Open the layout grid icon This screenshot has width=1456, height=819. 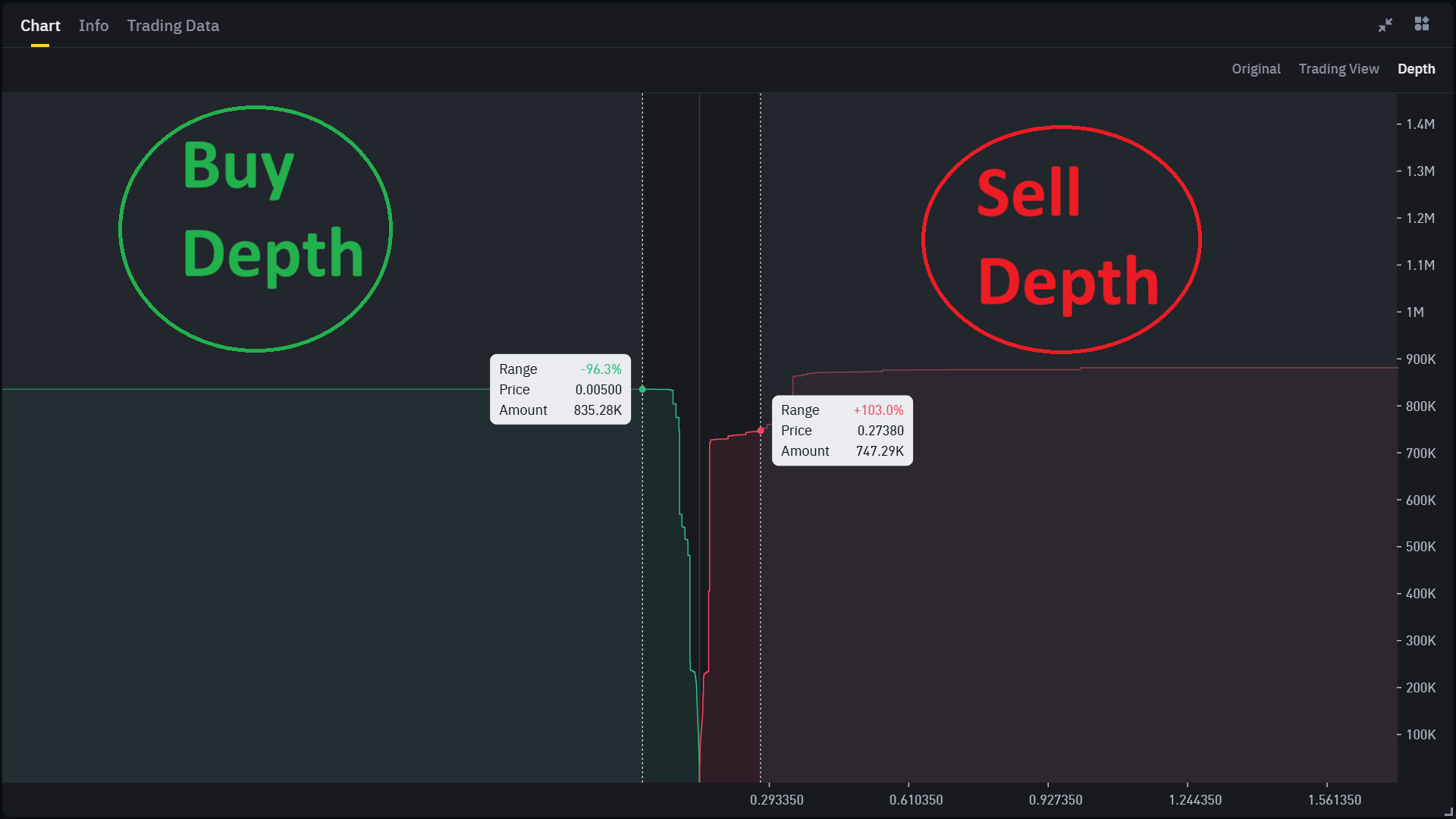(1422, 24)
